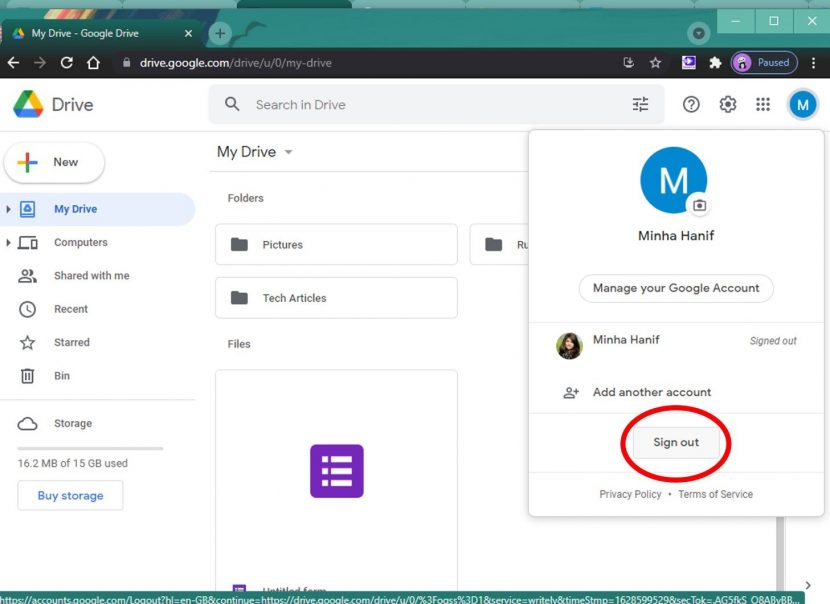The image size is (830, 604).
Task: Click the large M profile picture
Action: (673, 180)
